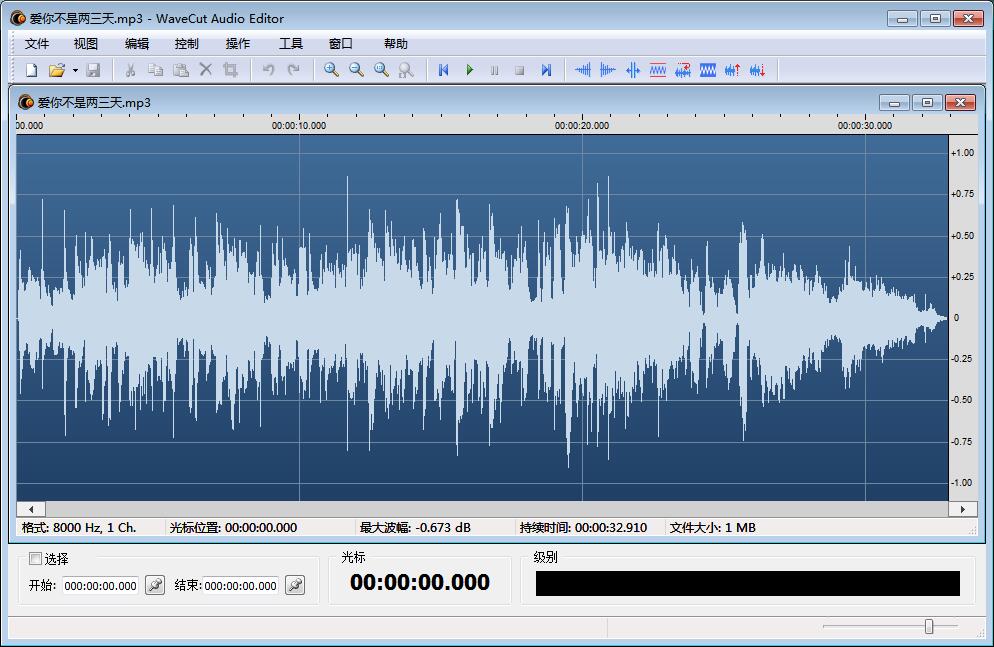The height and width of the screenshot is (647, 994).
Task: Open the 编辑 menu
Action: pyautogui.click(x=136, y=44)
